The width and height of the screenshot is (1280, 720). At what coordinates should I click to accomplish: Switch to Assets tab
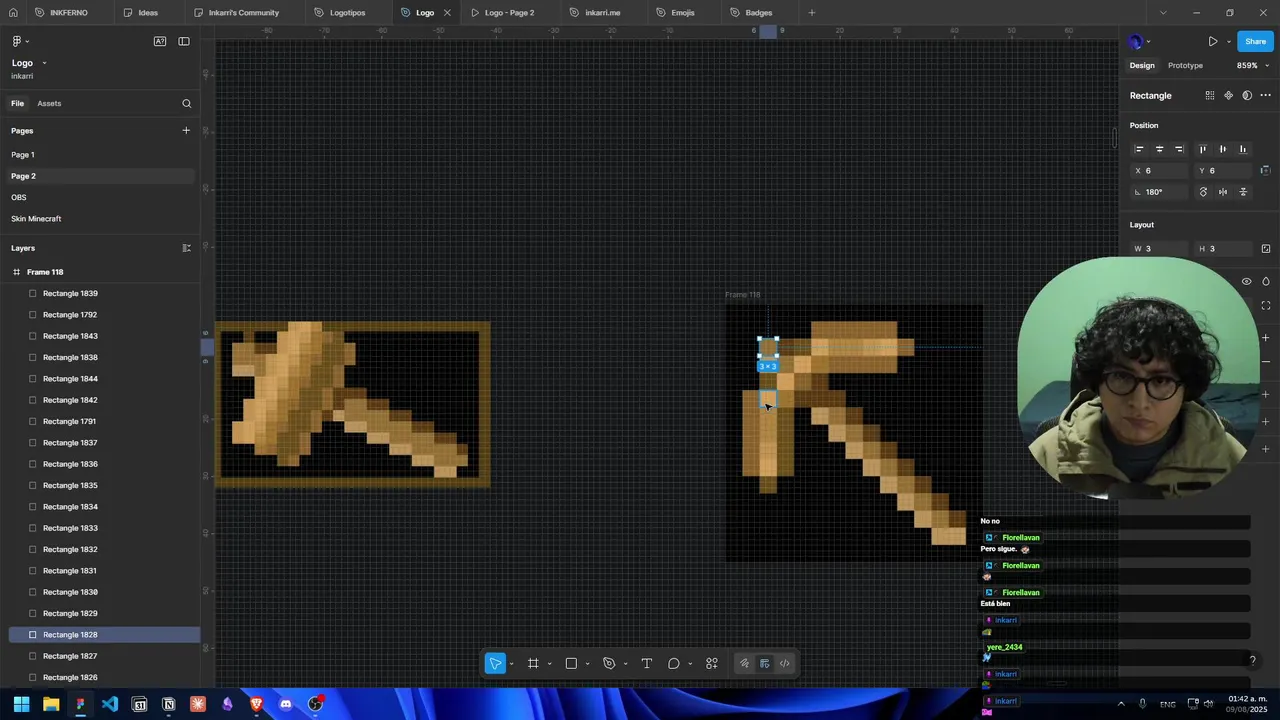[x=49, y=103]
